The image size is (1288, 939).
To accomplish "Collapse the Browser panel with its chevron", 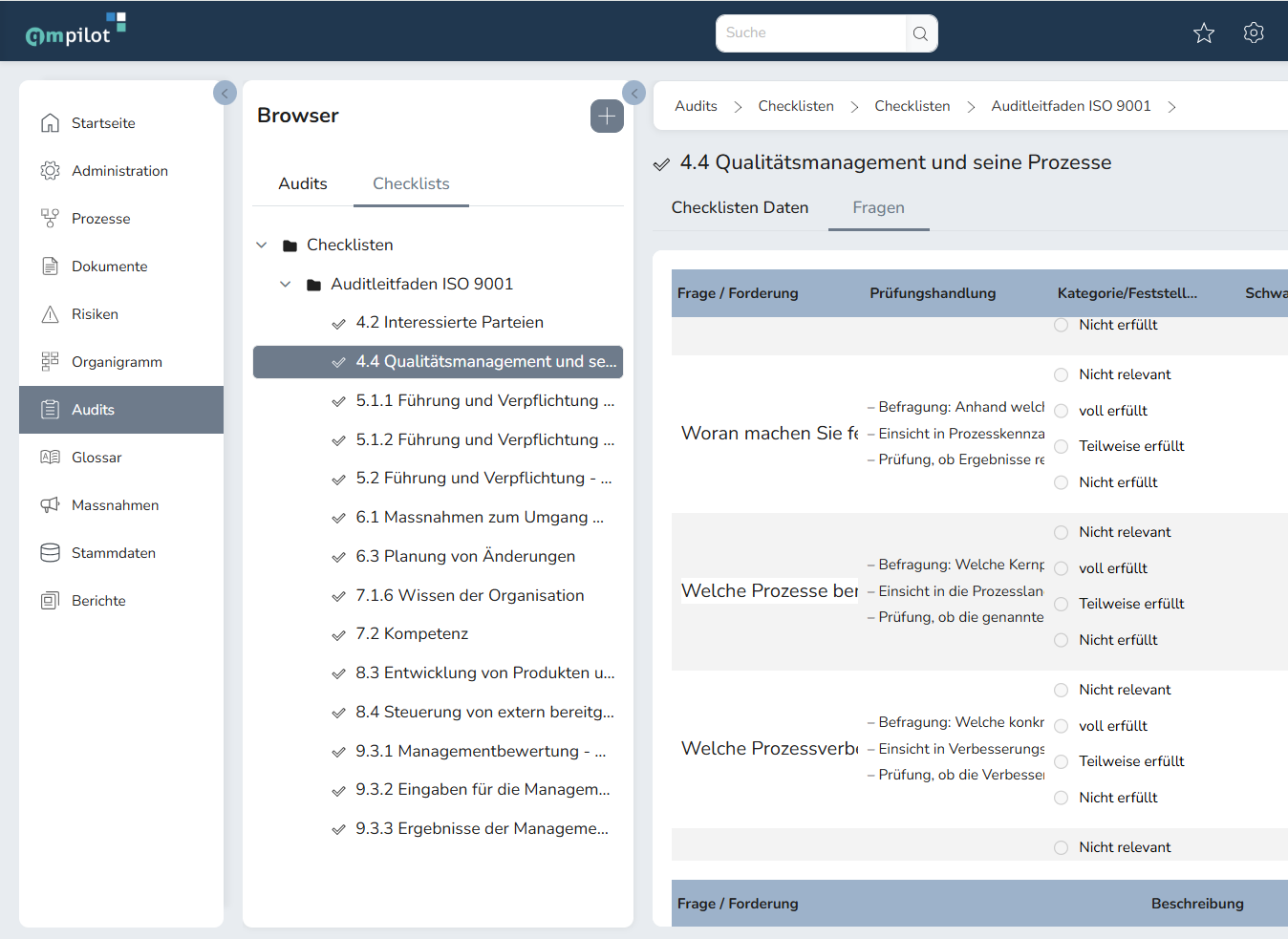I will (x=633, y=93).
